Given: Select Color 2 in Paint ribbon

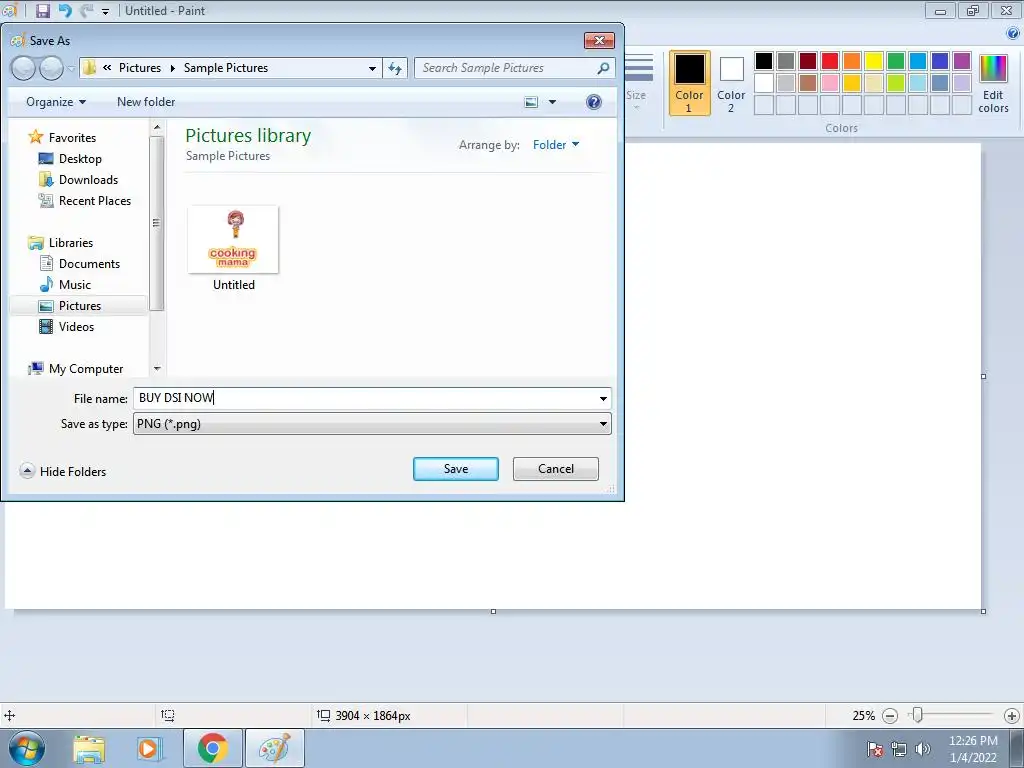Looking at the screenshot, I should coord(731,83).
